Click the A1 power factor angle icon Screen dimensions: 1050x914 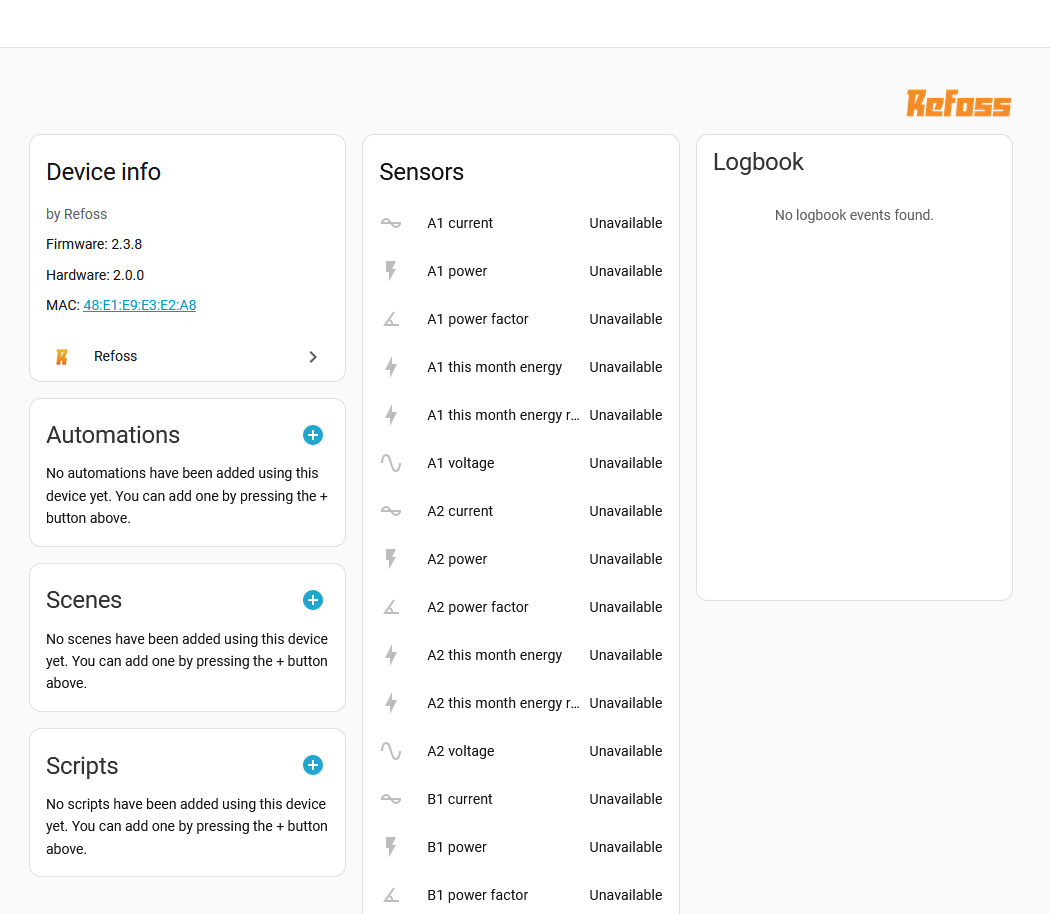click(x=391, y=319)
